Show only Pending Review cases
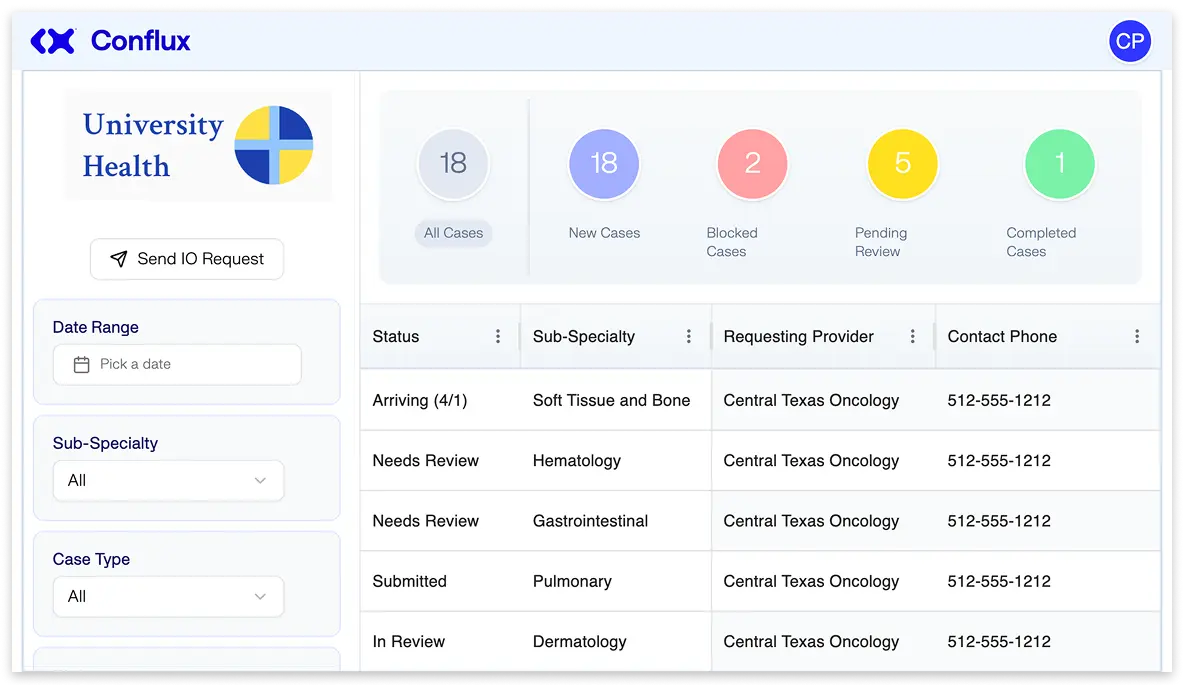Viewport: 1184px width, 685px height. click(902, 163)
